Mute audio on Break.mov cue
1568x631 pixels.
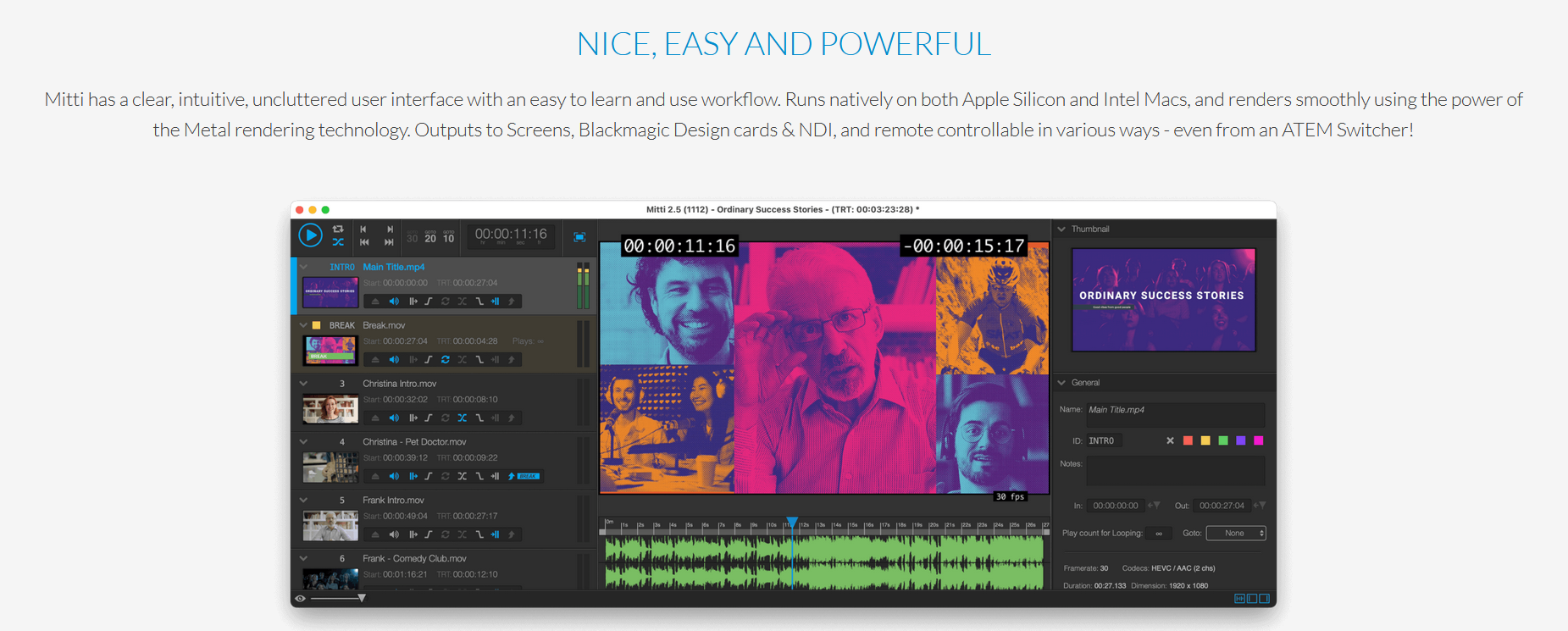(394, 360)
